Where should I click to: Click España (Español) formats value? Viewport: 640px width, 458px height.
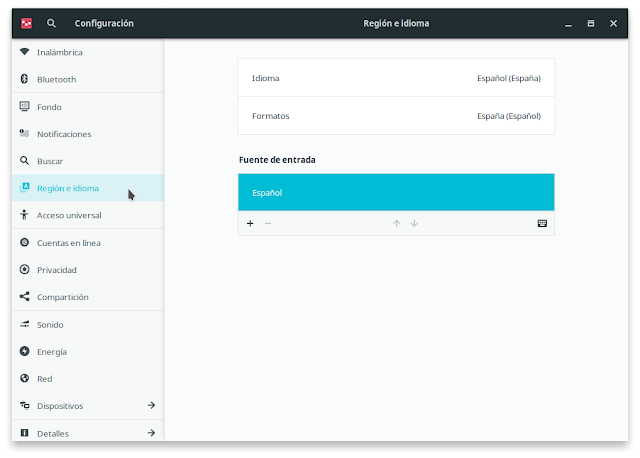509,116
